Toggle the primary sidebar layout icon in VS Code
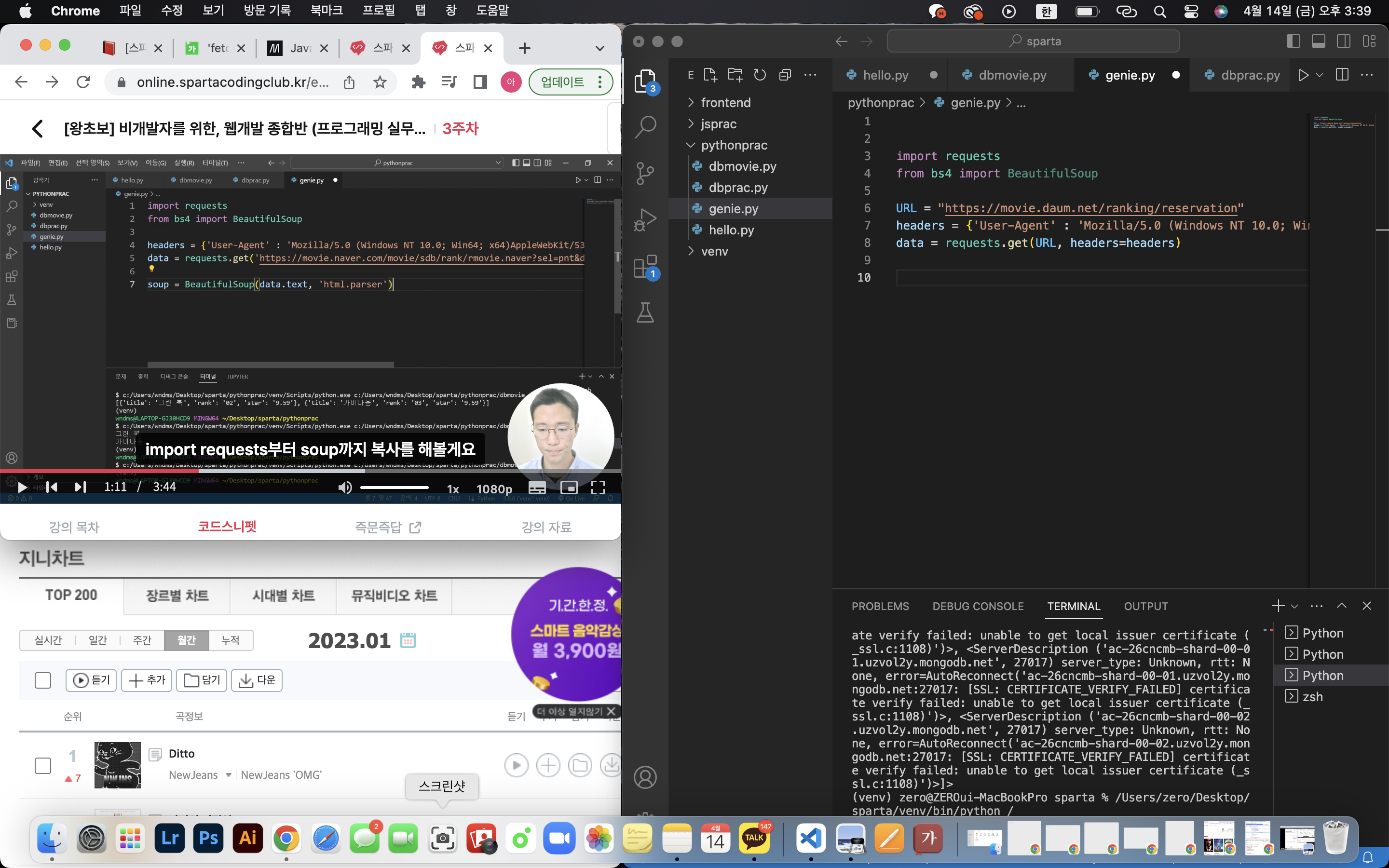This screenshot has width=1389, height=868. [x=1293, y=41]
